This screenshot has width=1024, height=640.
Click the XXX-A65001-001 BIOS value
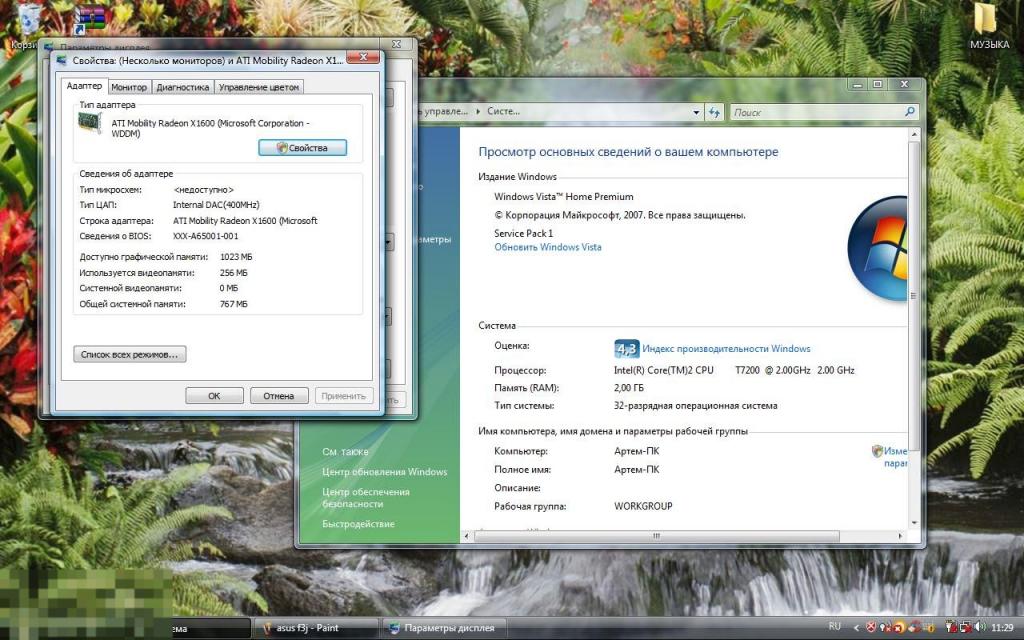tap(206, 236)
